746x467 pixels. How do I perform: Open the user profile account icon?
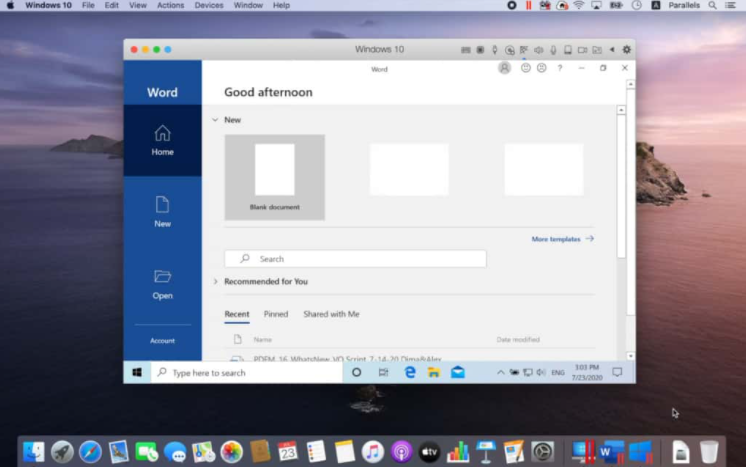tap(504, 68)
